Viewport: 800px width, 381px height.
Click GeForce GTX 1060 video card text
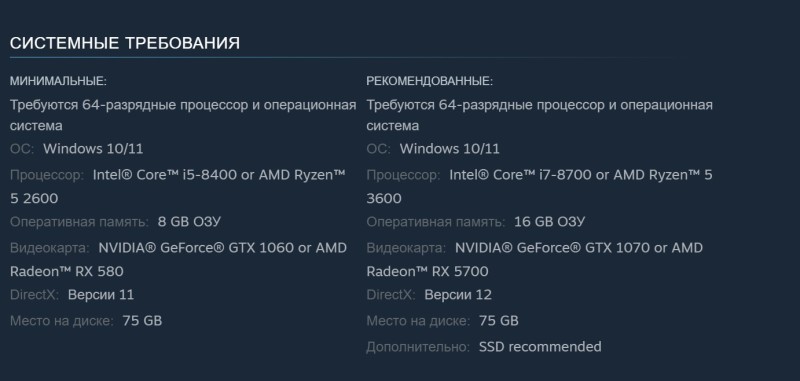click(196, 248)
